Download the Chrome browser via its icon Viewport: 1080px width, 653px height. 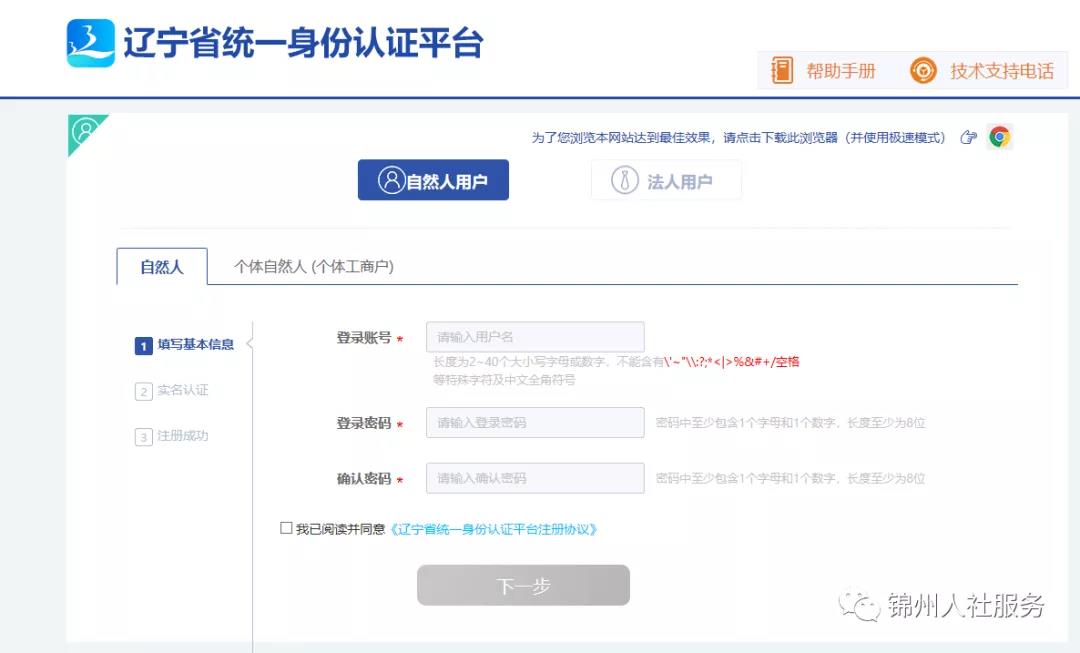coord(999,137)
